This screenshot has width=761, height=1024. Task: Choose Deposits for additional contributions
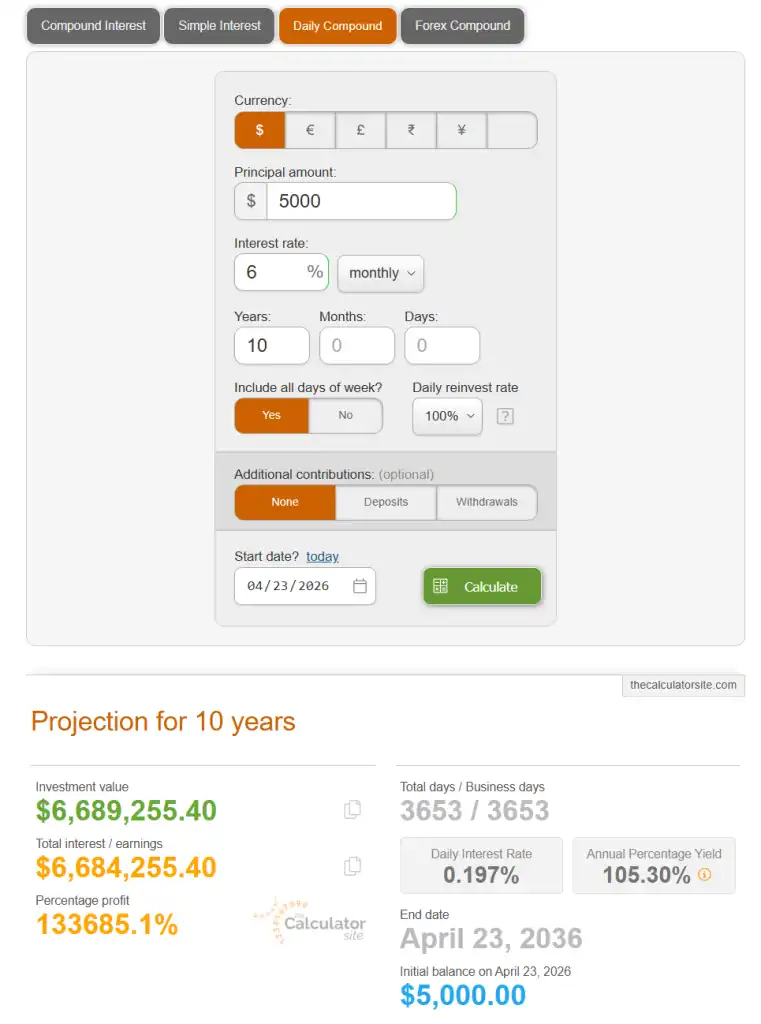click(x=386, y=502)
